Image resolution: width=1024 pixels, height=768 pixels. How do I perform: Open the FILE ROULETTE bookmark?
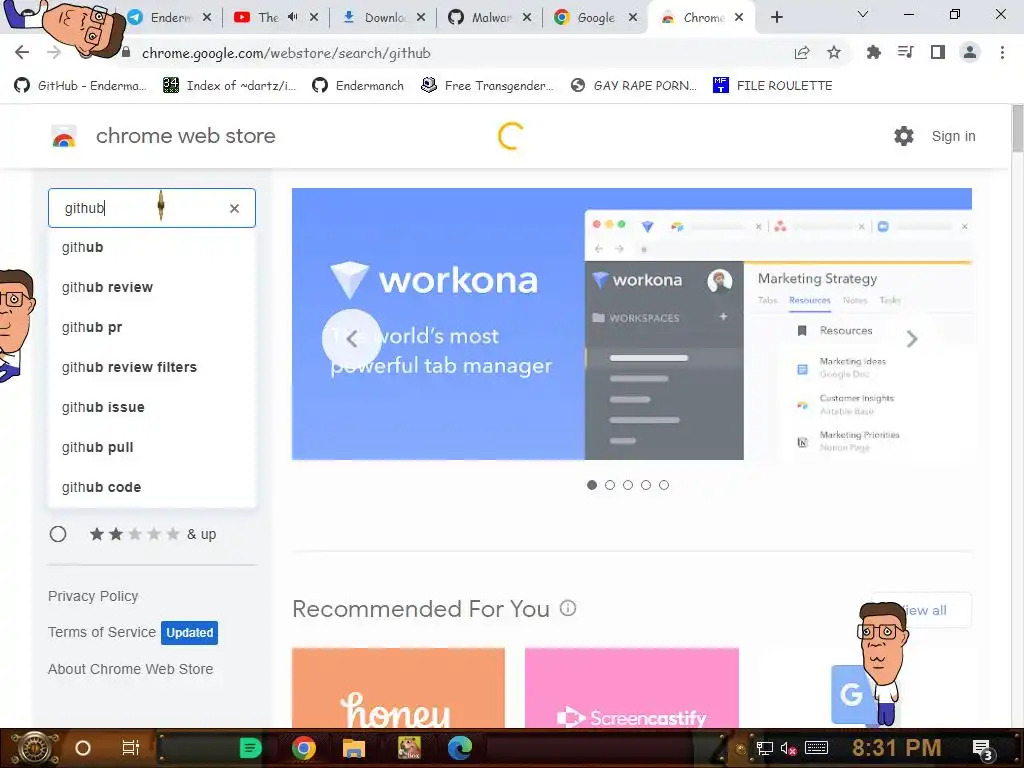coord(773,86)
